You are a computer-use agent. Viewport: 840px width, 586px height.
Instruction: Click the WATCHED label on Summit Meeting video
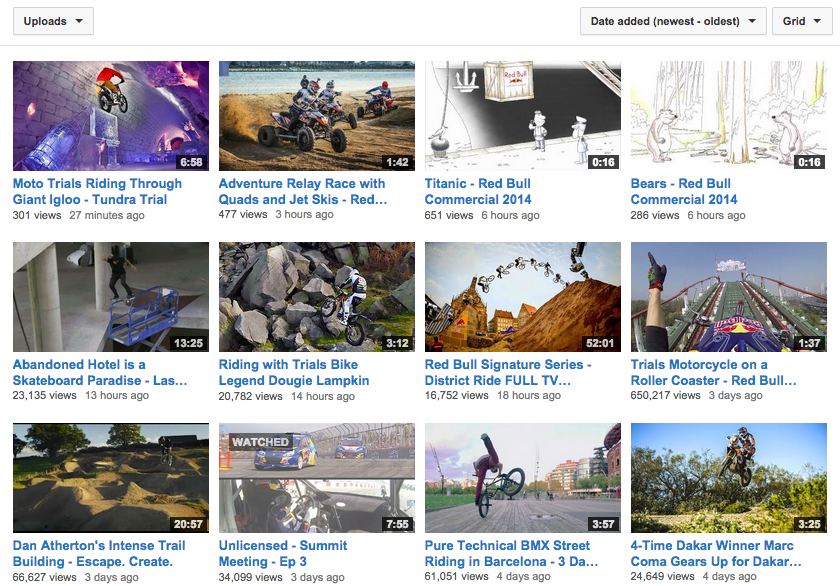point(260,442)
